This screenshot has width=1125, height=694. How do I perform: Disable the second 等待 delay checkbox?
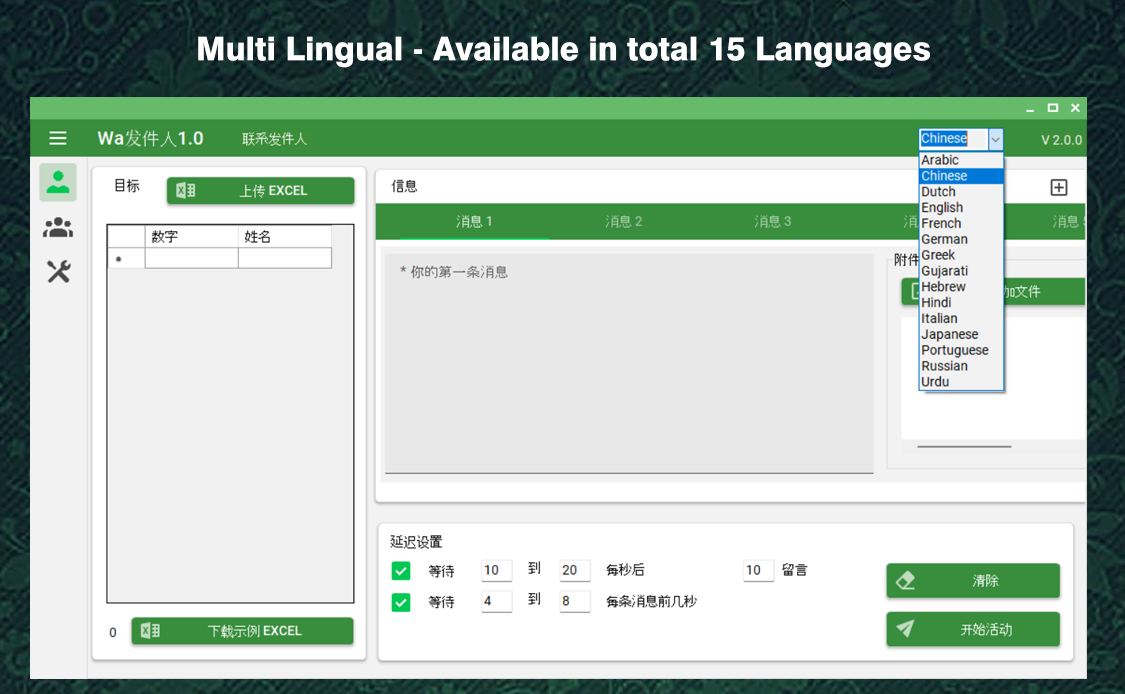click(400, 602)
